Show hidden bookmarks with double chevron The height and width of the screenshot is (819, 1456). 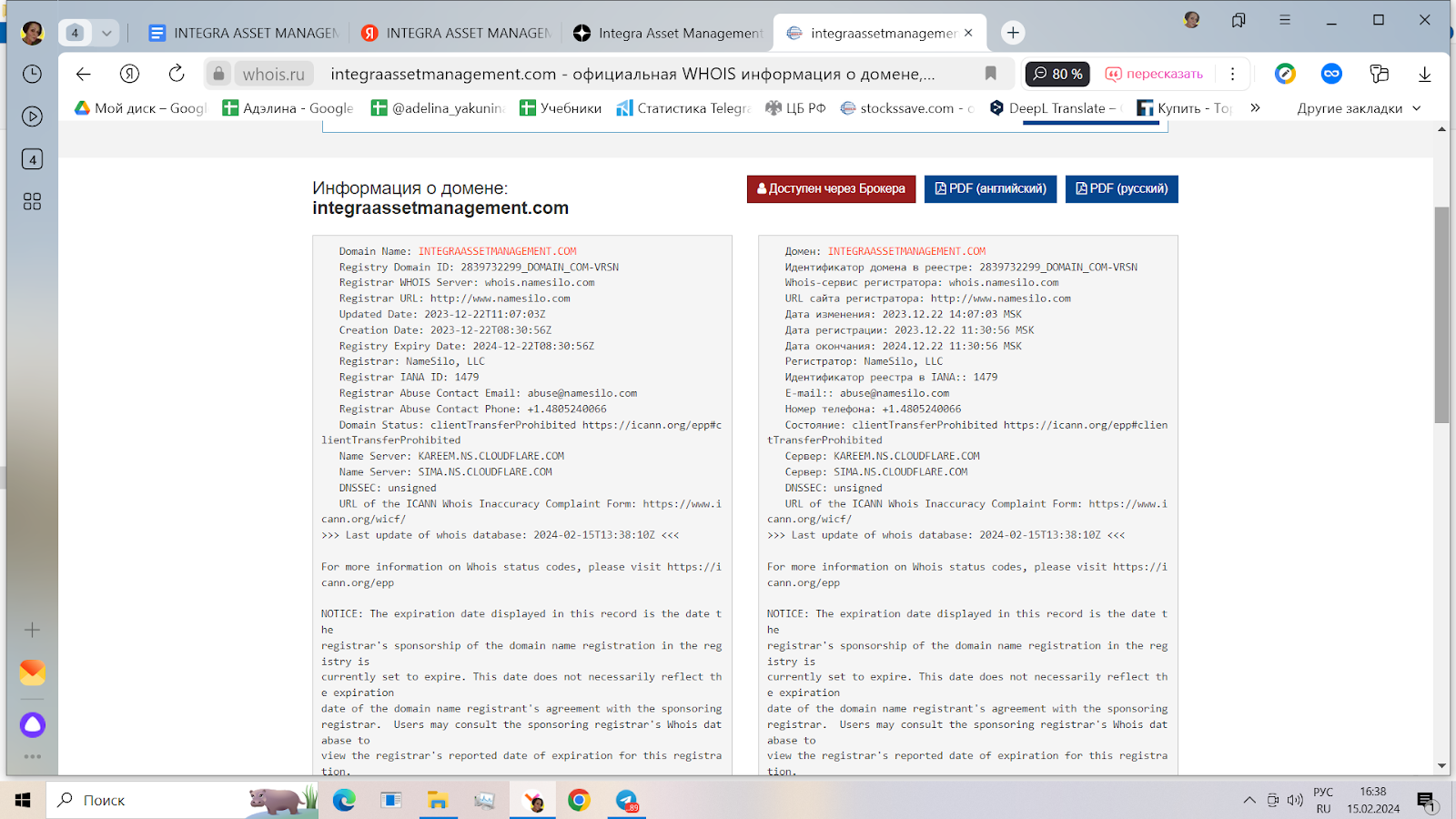click(x=1255, y=107)
